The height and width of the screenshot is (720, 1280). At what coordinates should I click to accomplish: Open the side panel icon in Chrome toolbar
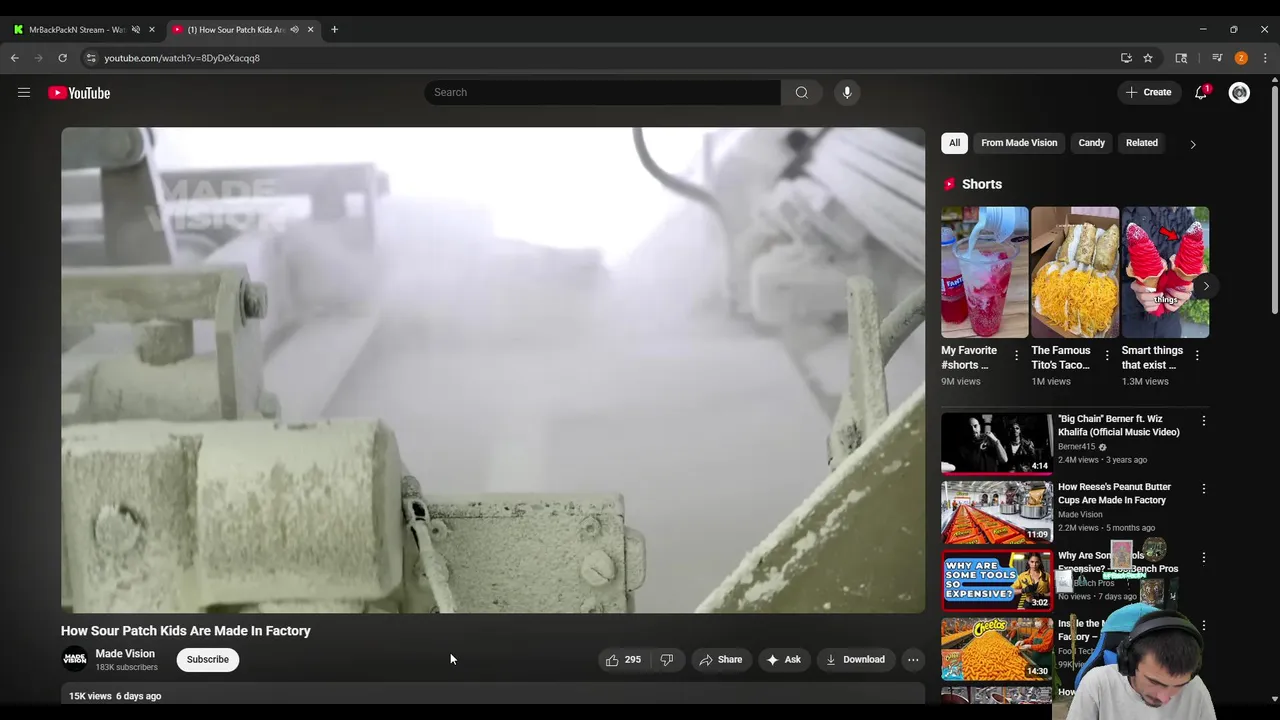click(x=1181, y=58)
